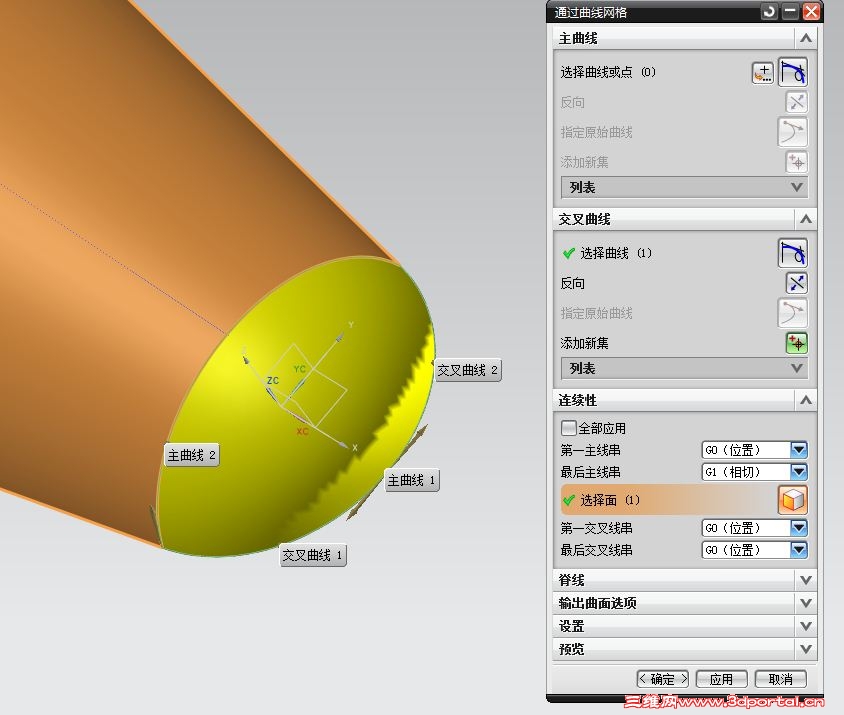The width and height of the screenshot is (844, 715).
Task: Click the 主曲线 2 label in viewport
Action: pos(192,455)
